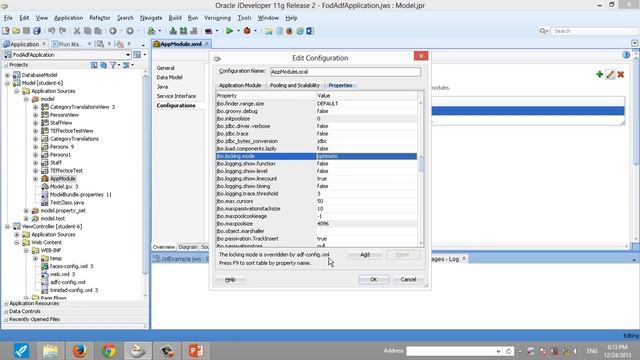Click the Property column header
This screenshot has height=360, width=640.
[266, 96]
